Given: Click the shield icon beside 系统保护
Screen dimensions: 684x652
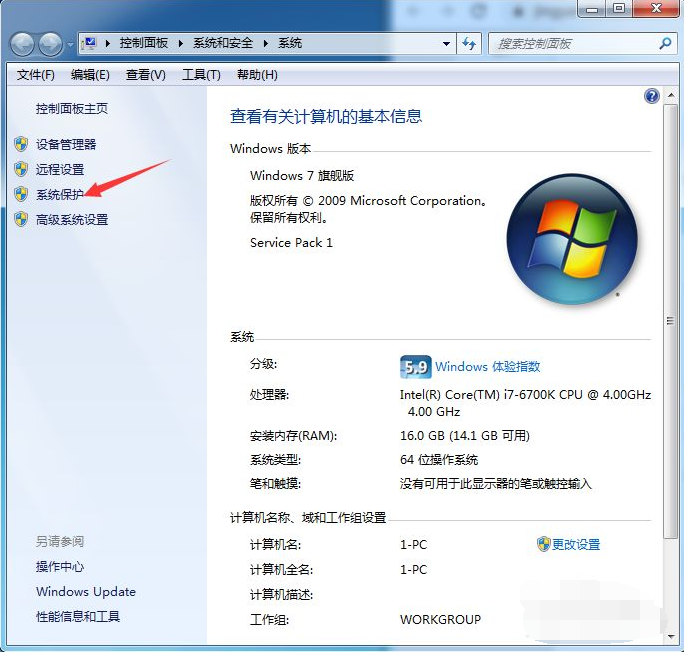Looking at the screenshot, I should click(21, 194).
